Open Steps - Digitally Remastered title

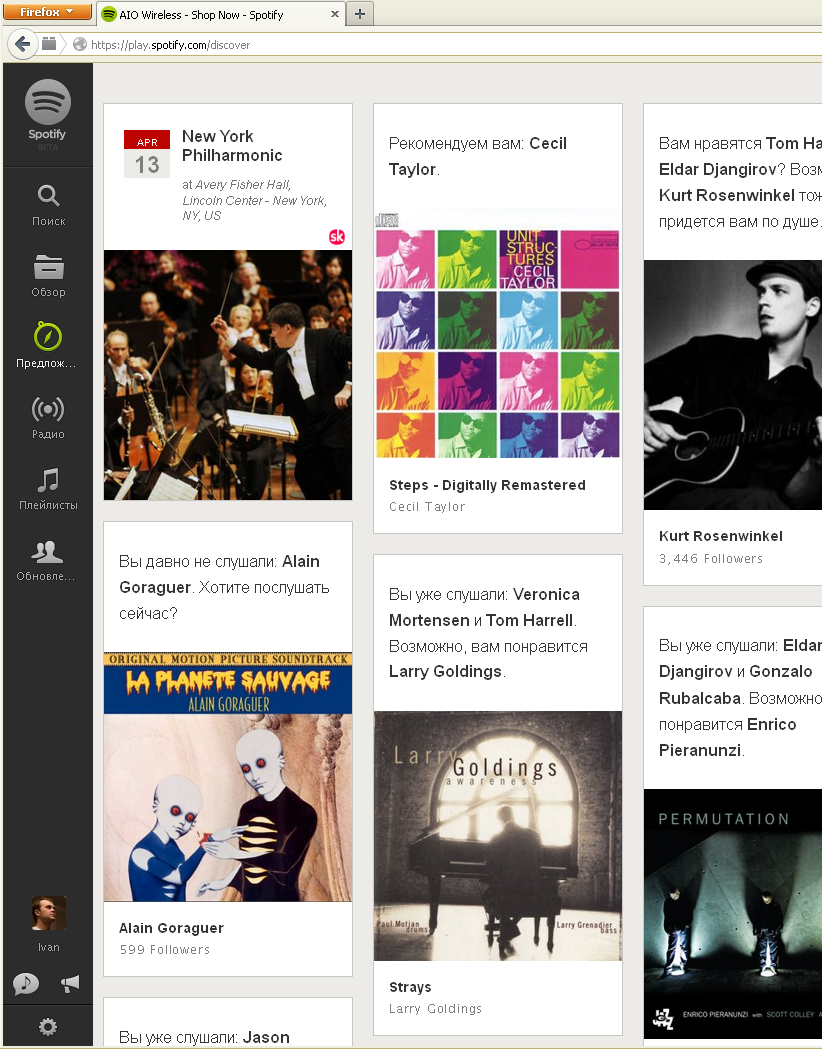click(x=487, y=485)
